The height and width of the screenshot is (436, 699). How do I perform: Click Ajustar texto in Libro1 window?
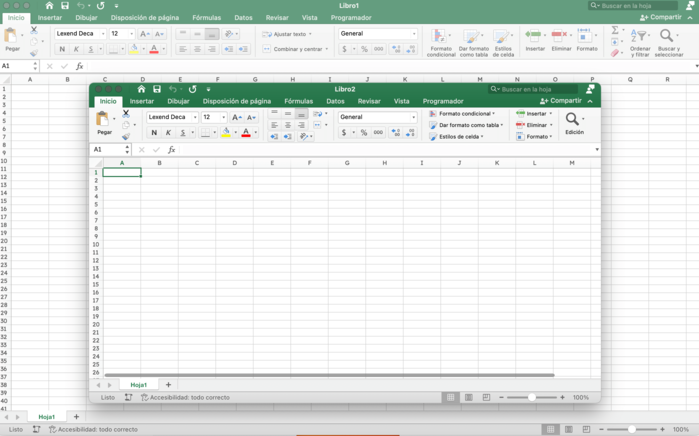287,34
